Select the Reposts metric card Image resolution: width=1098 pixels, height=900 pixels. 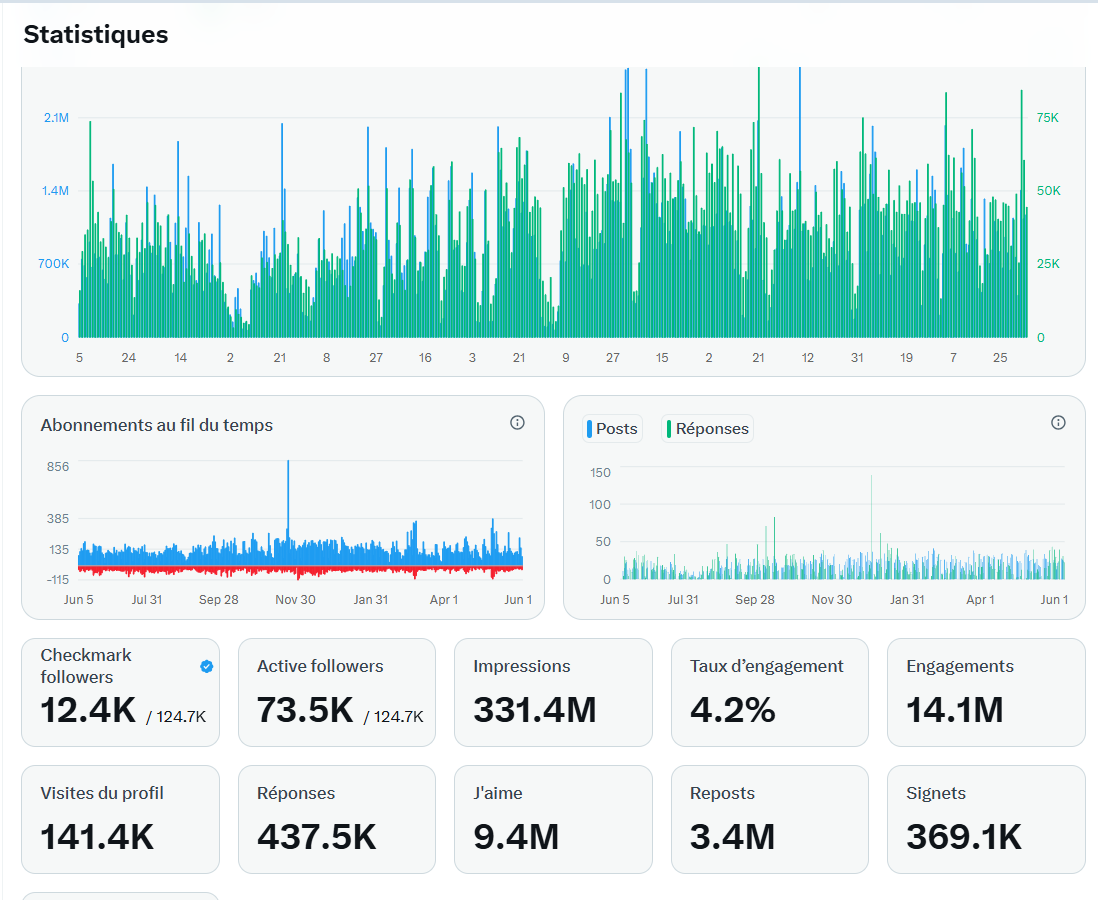click(770, 819)
